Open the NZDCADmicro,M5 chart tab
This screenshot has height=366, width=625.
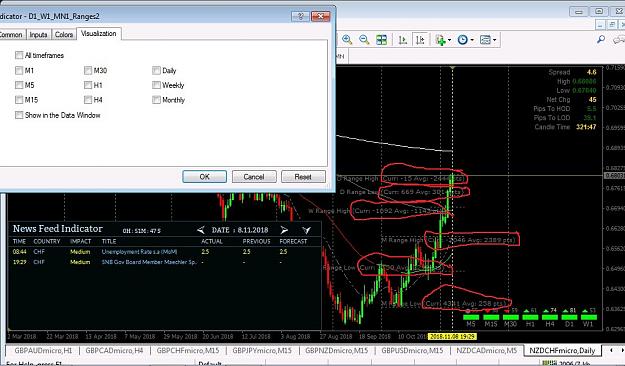click(486, 350)
